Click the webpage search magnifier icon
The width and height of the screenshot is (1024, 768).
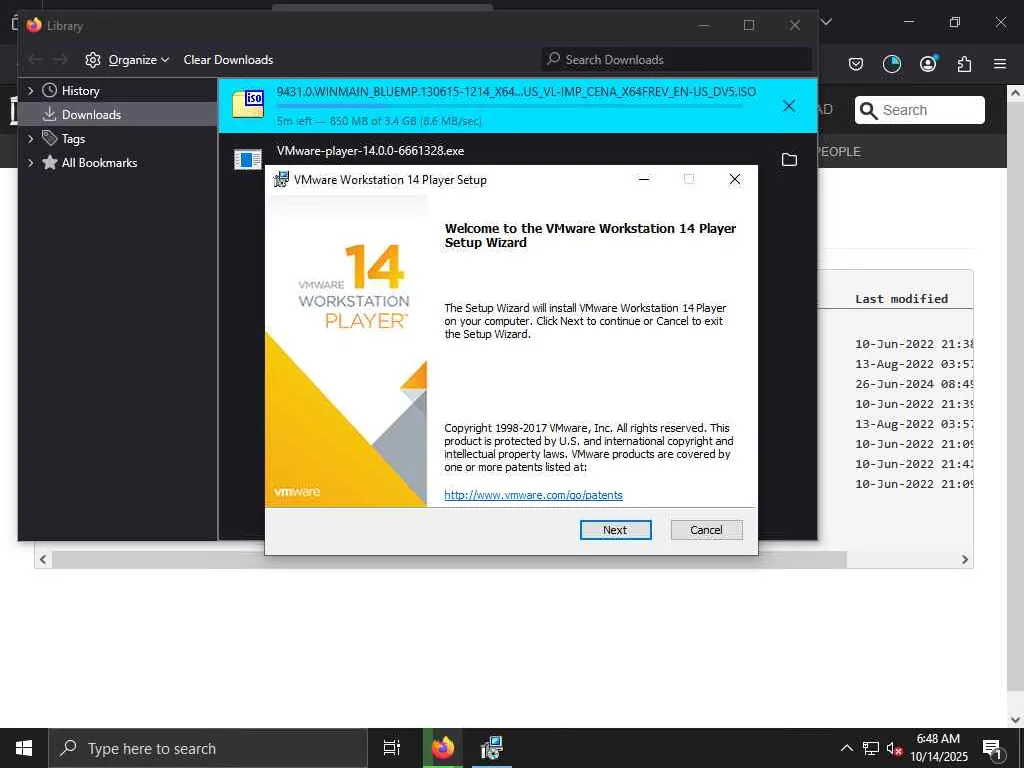pos(869,110)
